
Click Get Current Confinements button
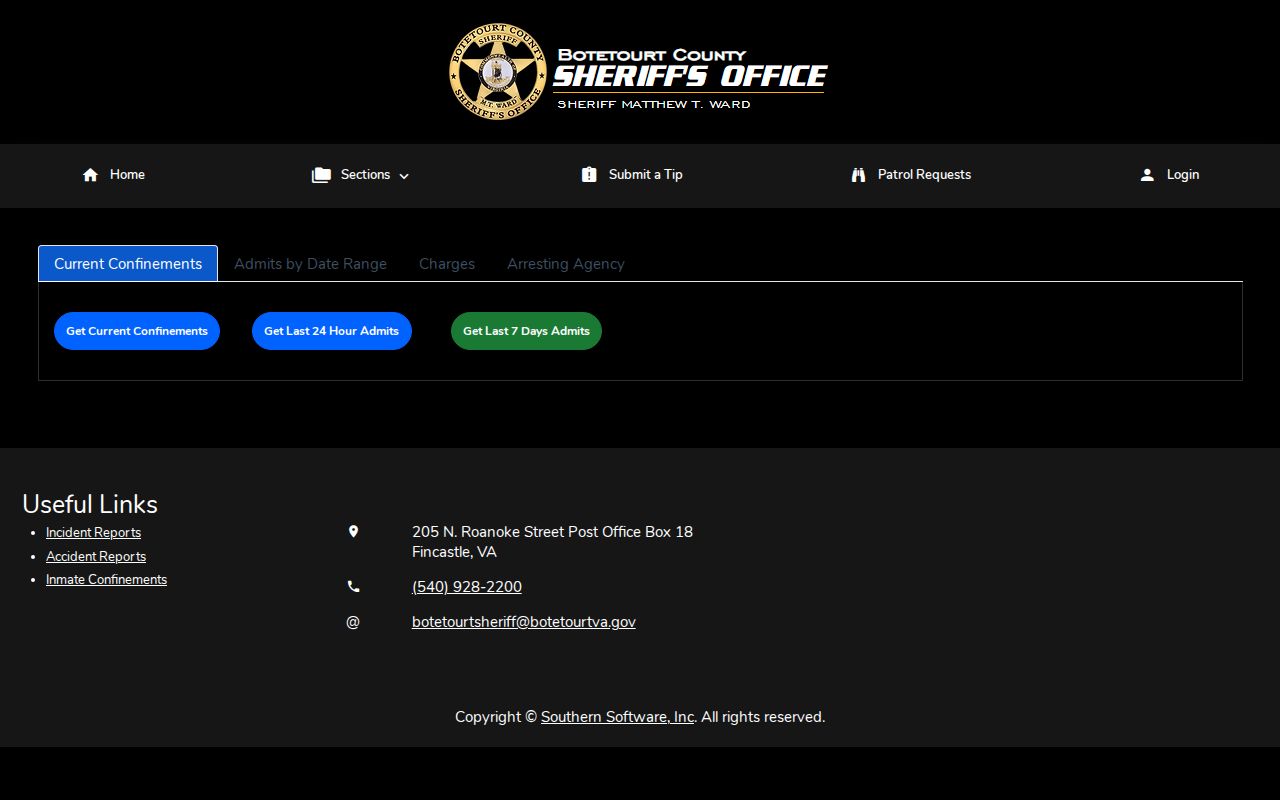(137, 331)
